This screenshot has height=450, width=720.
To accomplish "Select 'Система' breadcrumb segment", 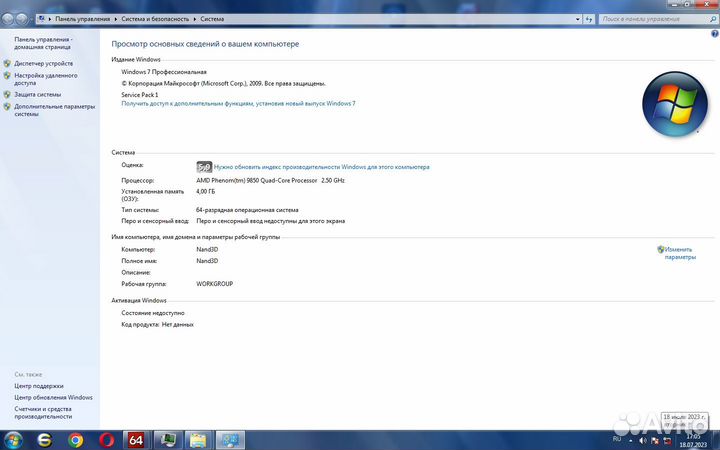I will (212, 19).
